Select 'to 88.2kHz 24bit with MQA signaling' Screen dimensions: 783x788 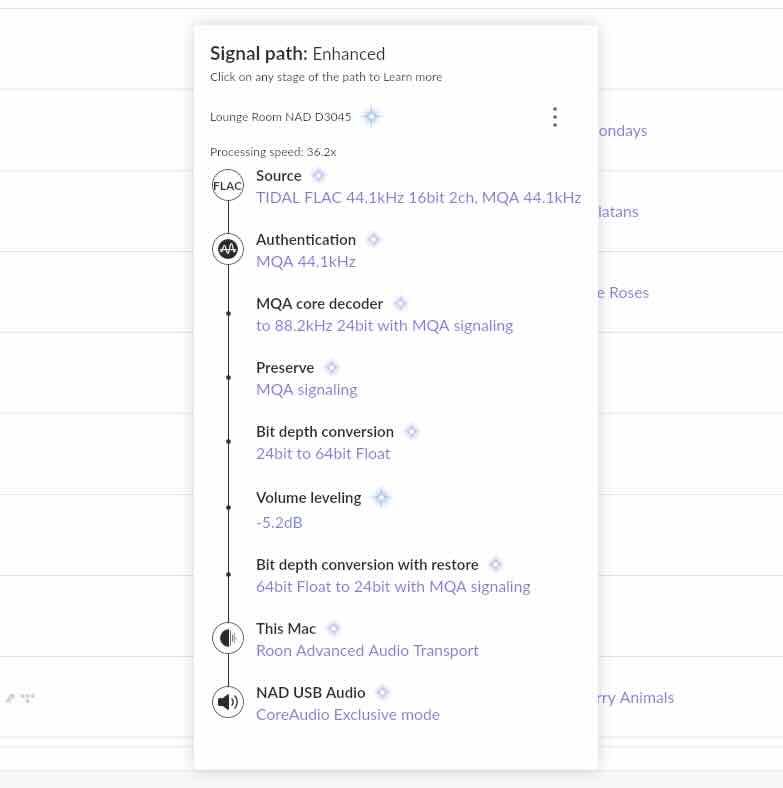384,326
